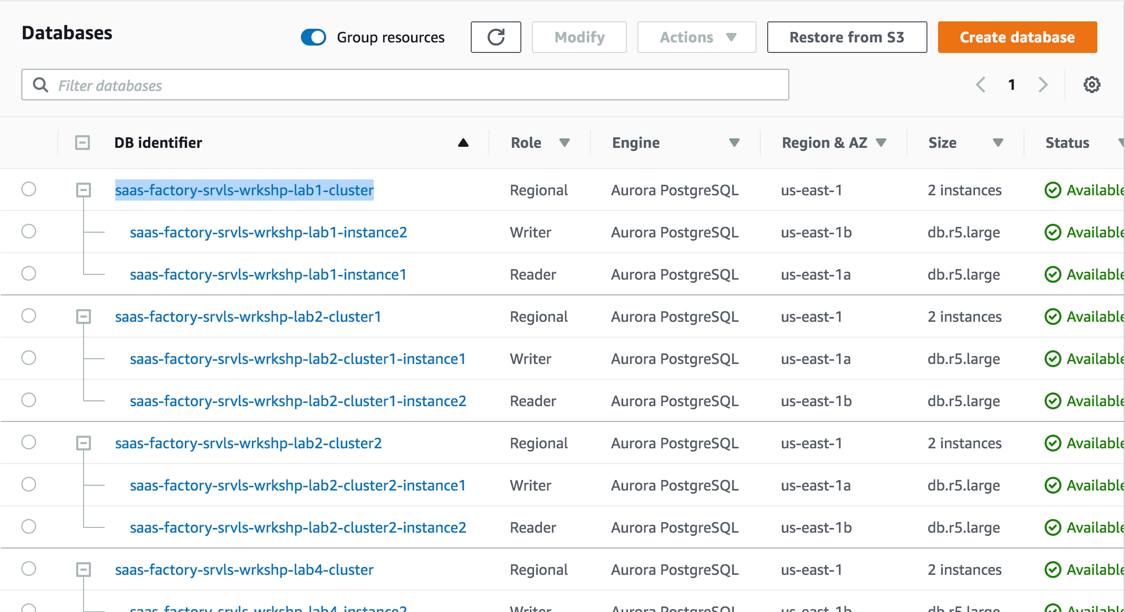The width and height of the screenshot is (1125, 612).
Task: Open saas-factory-srvls-wrkshp-lab1-instance1 link
Action: tap(268, 274)
